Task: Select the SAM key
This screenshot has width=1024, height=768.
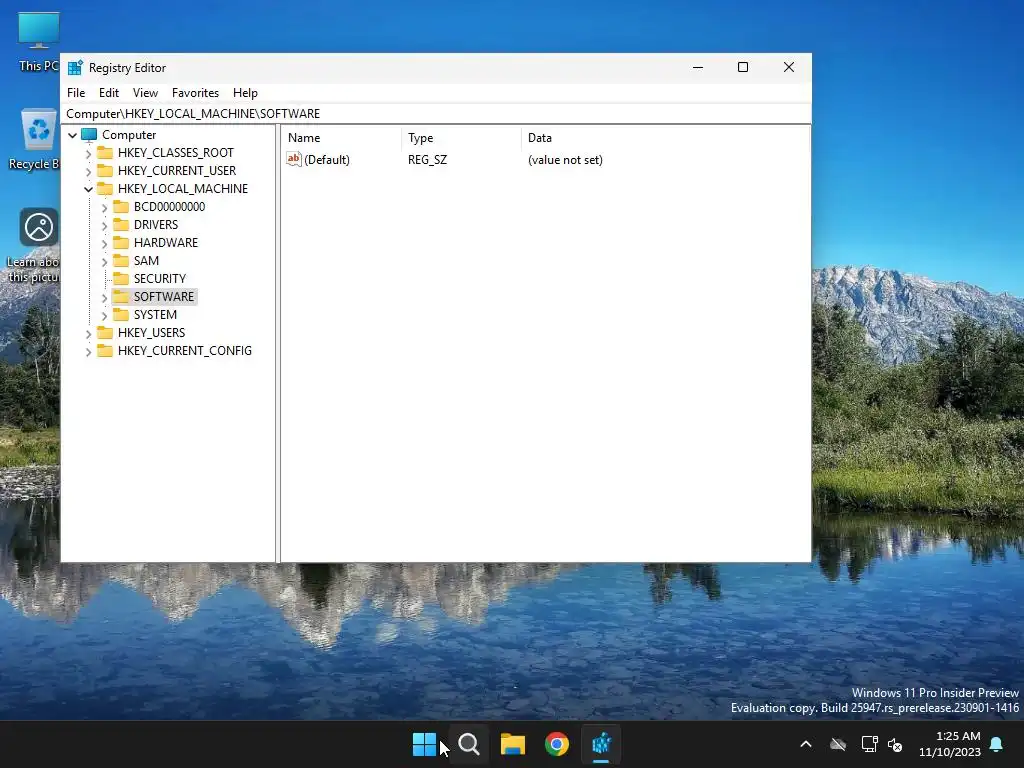Action: pos(146,261)
